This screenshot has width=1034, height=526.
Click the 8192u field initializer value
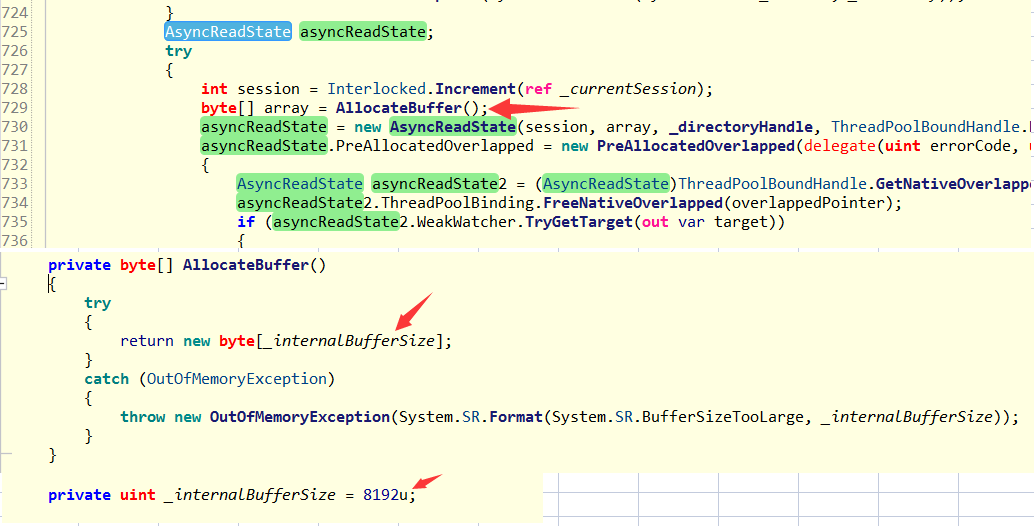coord(385,494)
